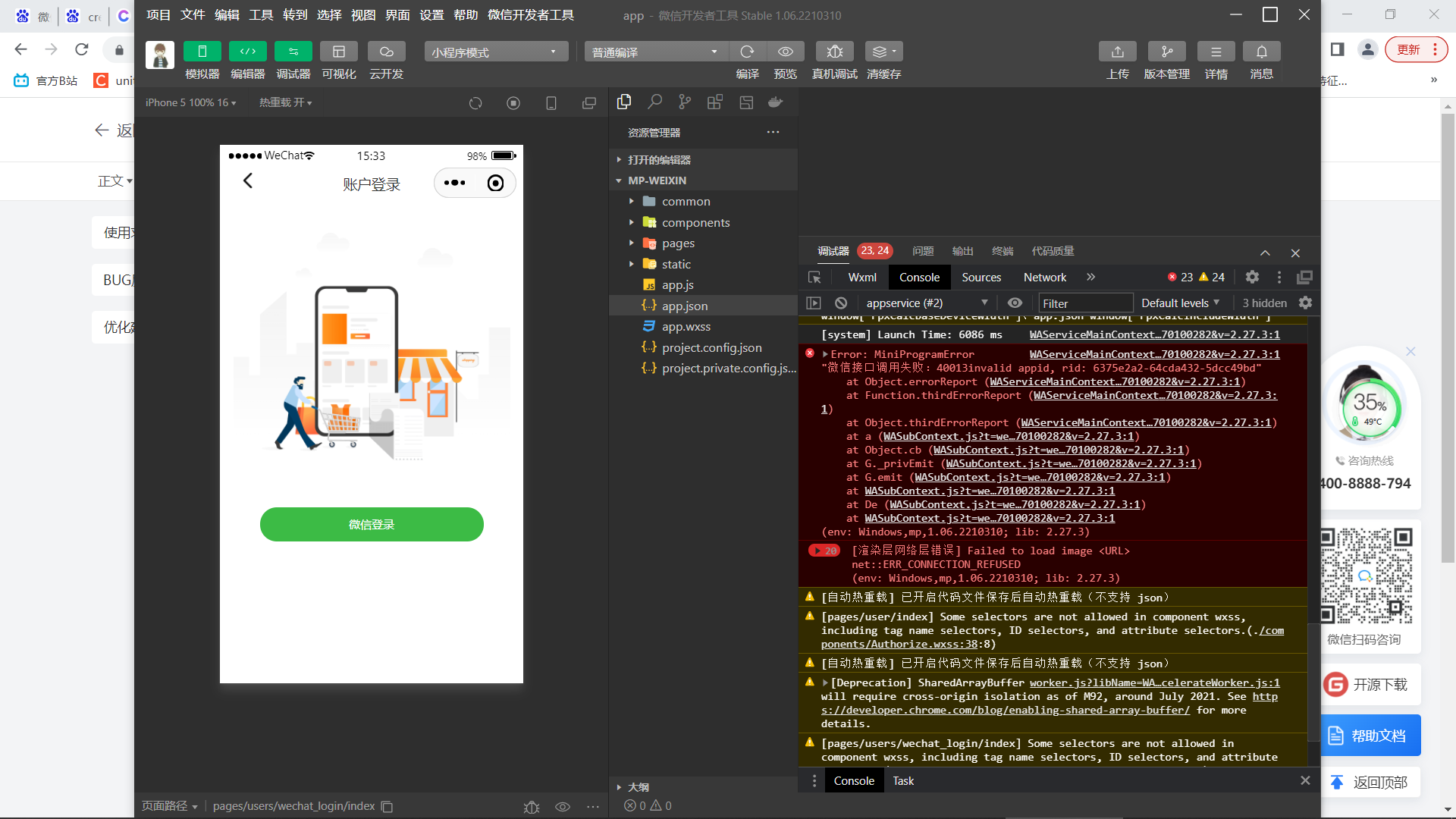Open search in the editor sidebar
The image size is (1456, 819).
coord(654,102)
